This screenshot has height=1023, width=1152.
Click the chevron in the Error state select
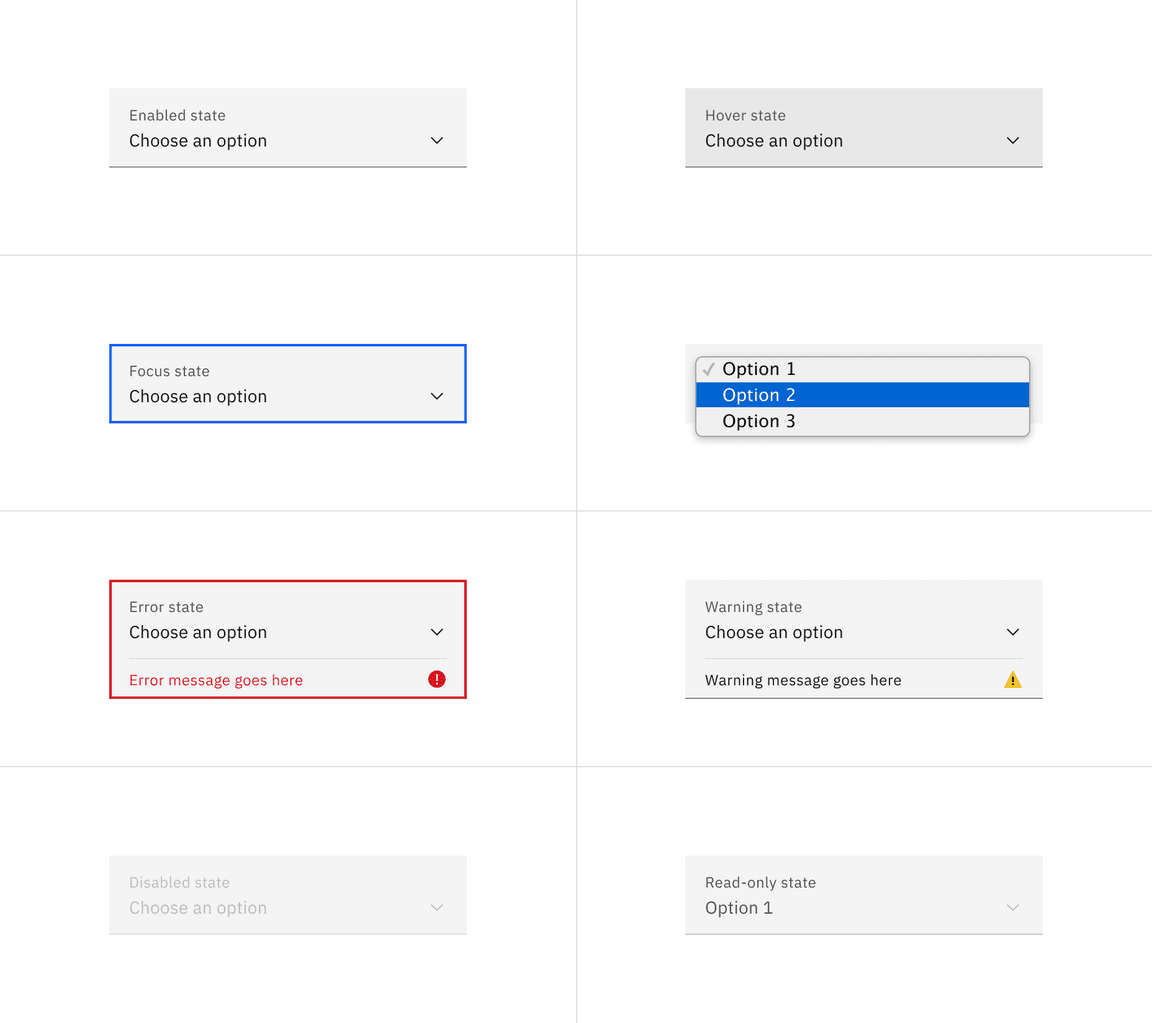click(437, 632)
